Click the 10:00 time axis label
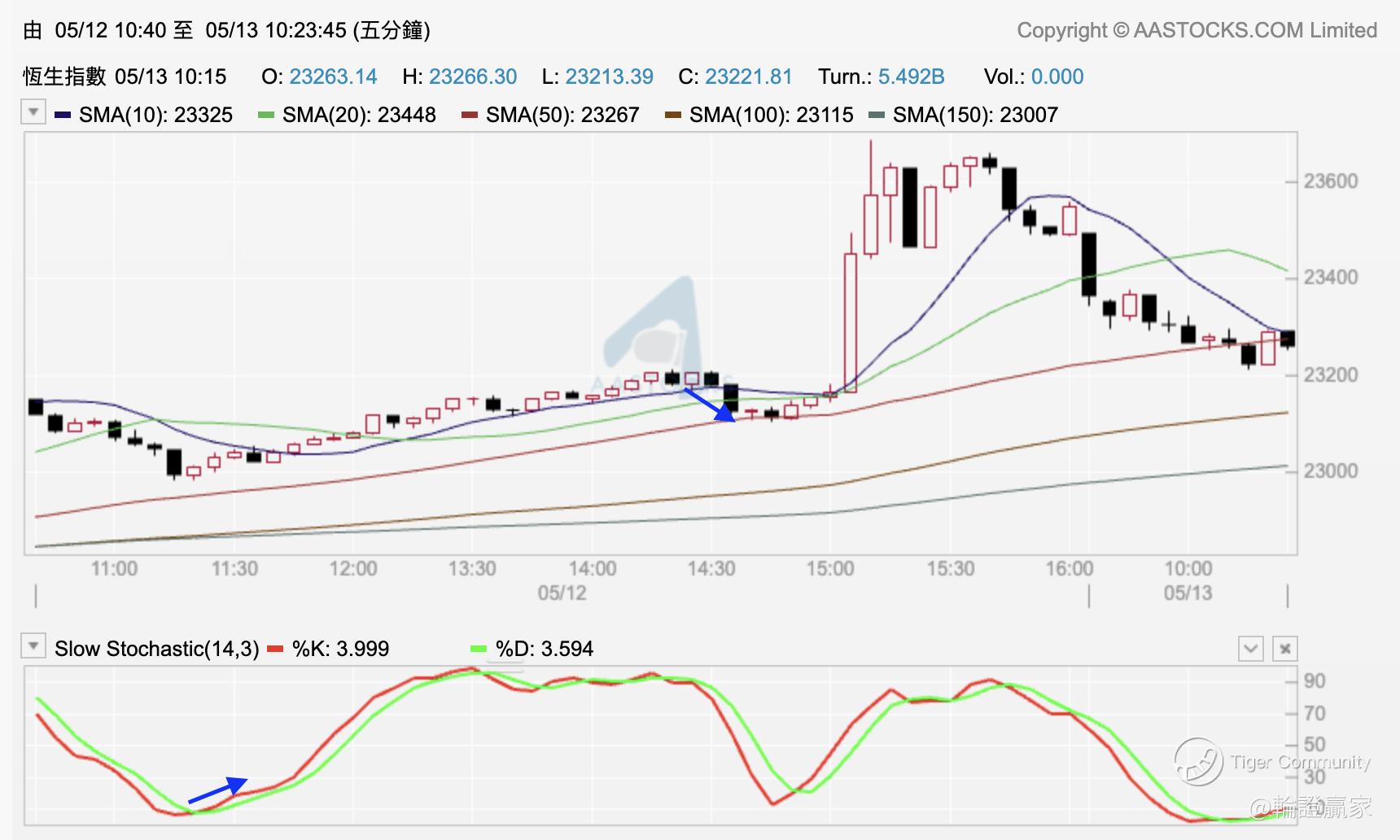The width and height of the screenshot is (1400, 840). (x=1188, y=568)
